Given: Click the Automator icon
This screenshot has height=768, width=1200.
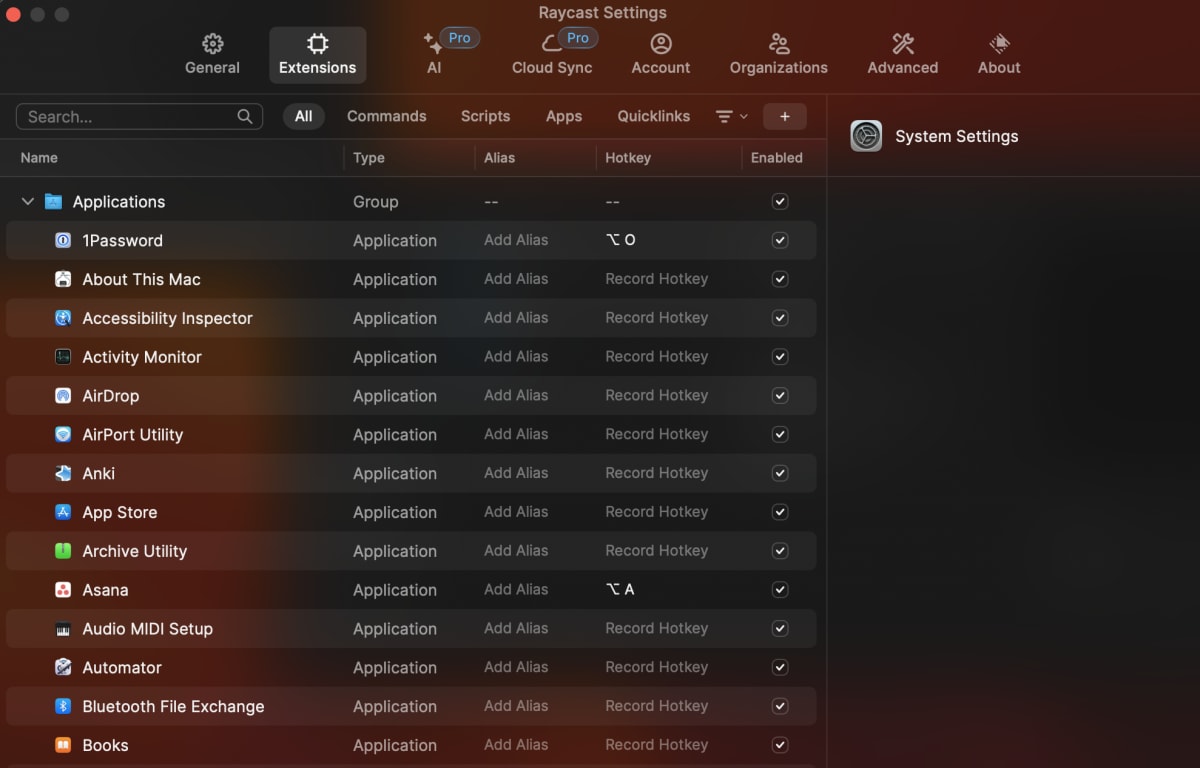Looking at the screenshot, I should 63,667.
